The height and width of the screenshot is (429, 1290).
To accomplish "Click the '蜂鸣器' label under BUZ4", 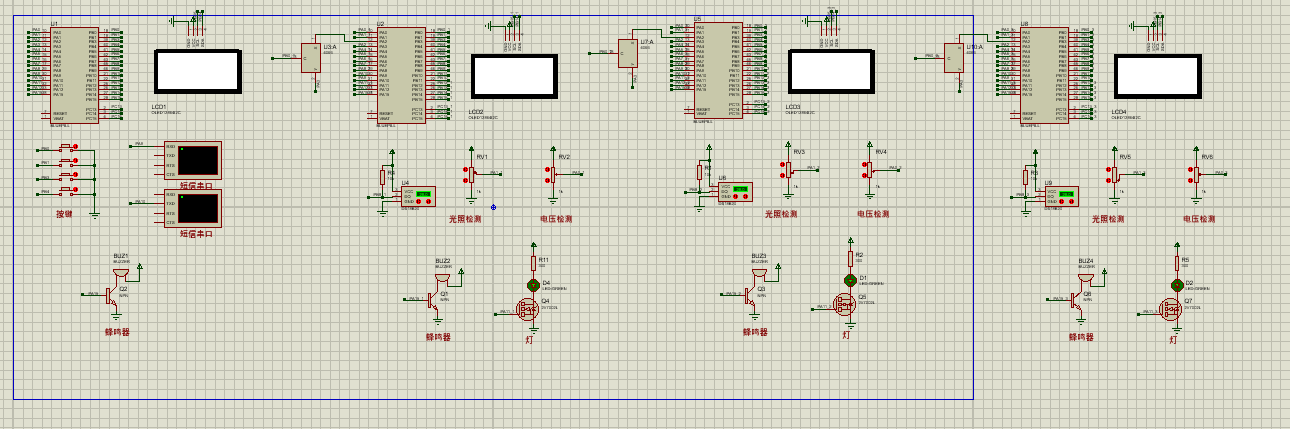I will point(1082,337).
